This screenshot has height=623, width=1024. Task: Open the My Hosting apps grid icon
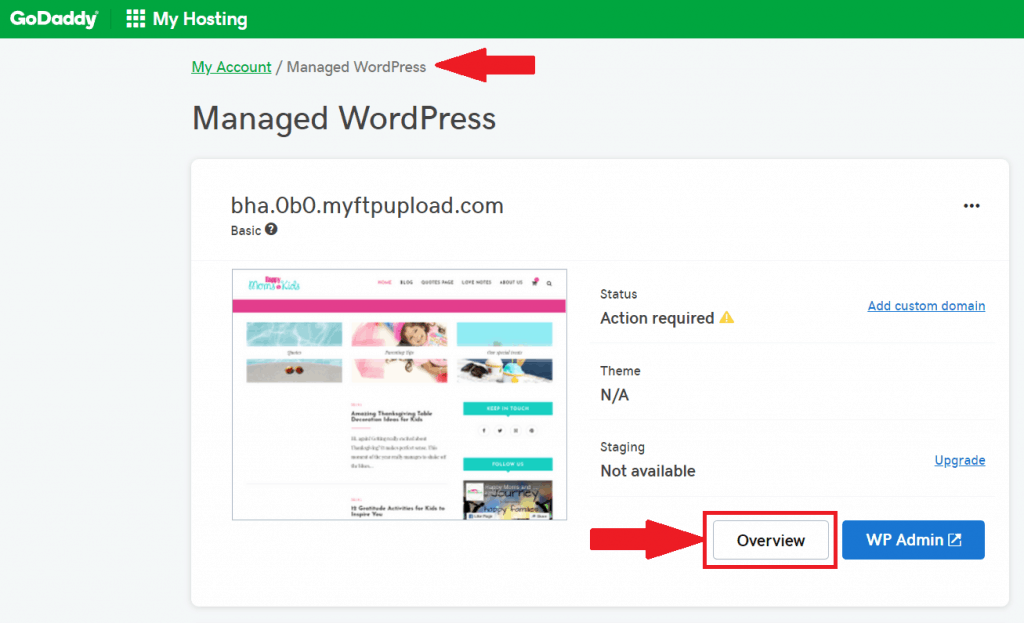coord(135,17)
